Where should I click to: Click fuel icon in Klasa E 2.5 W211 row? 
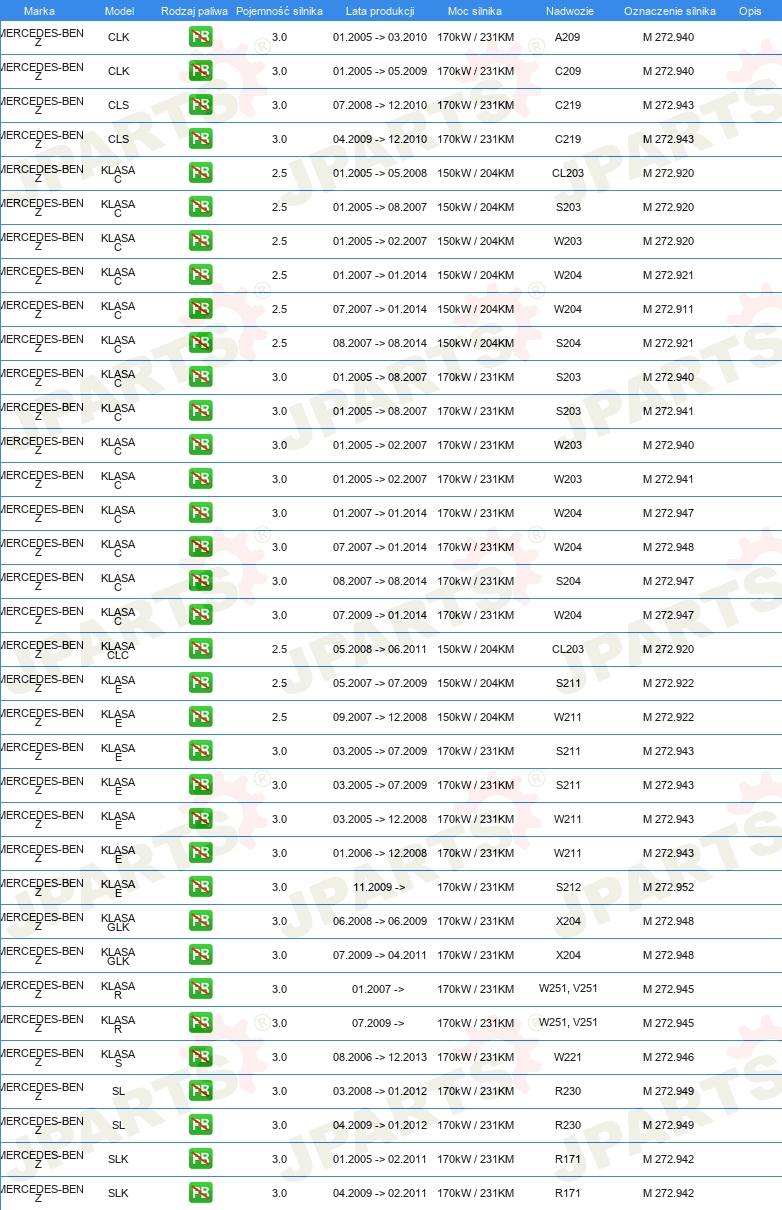(200, 718)
